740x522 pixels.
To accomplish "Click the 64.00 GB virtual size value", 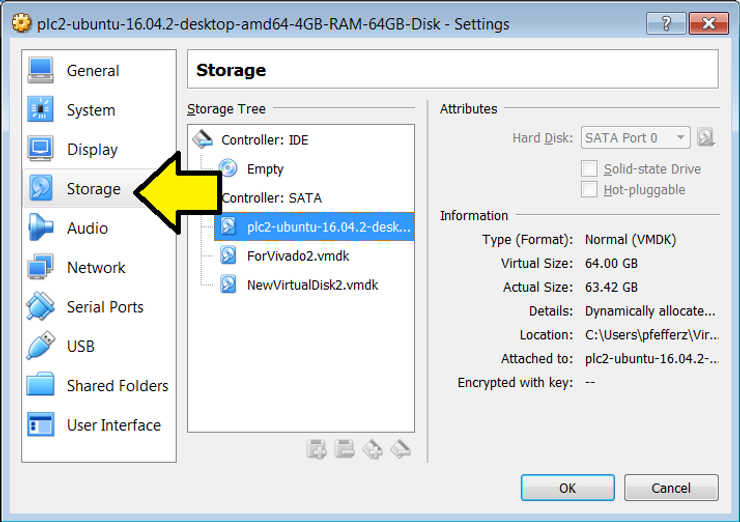I will (x=611, y=263).
